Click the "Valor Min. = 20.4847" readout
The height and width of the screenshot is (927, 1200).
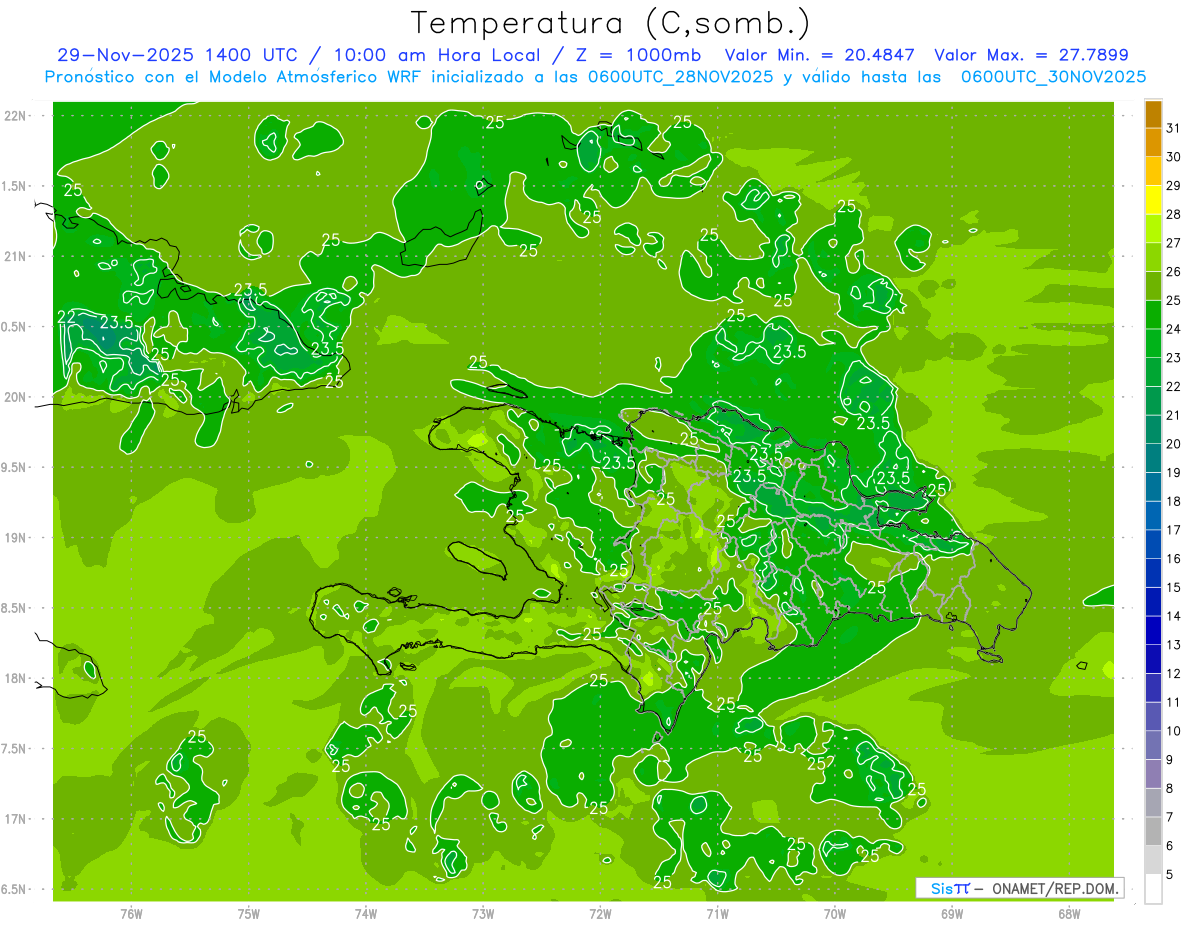[x=820, y=55]
